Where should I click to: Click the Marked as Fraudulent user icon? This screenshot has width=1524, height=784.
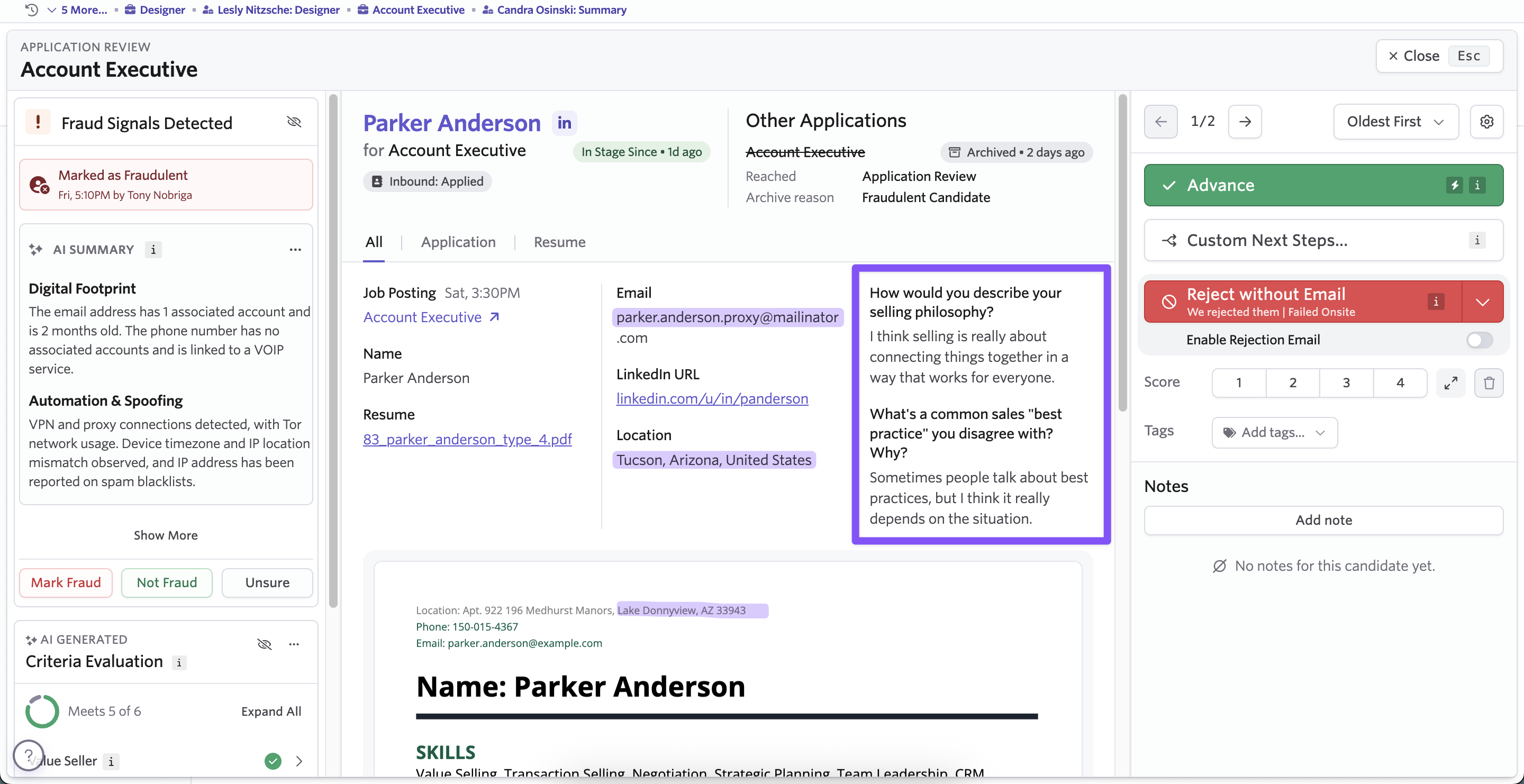pos(39,185)
